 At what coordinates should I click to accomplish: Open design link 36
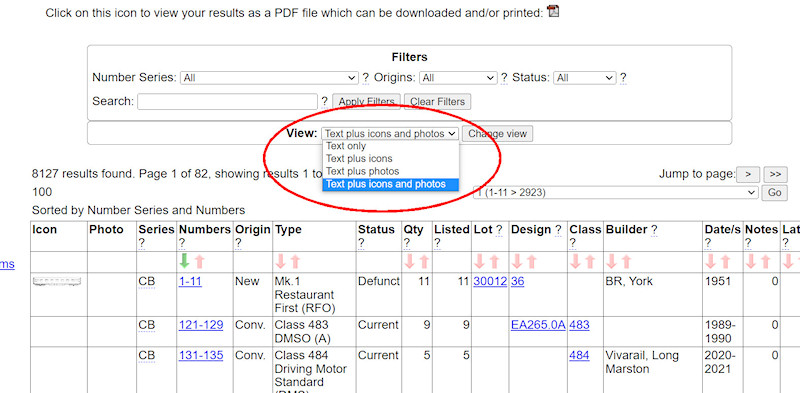517,281
